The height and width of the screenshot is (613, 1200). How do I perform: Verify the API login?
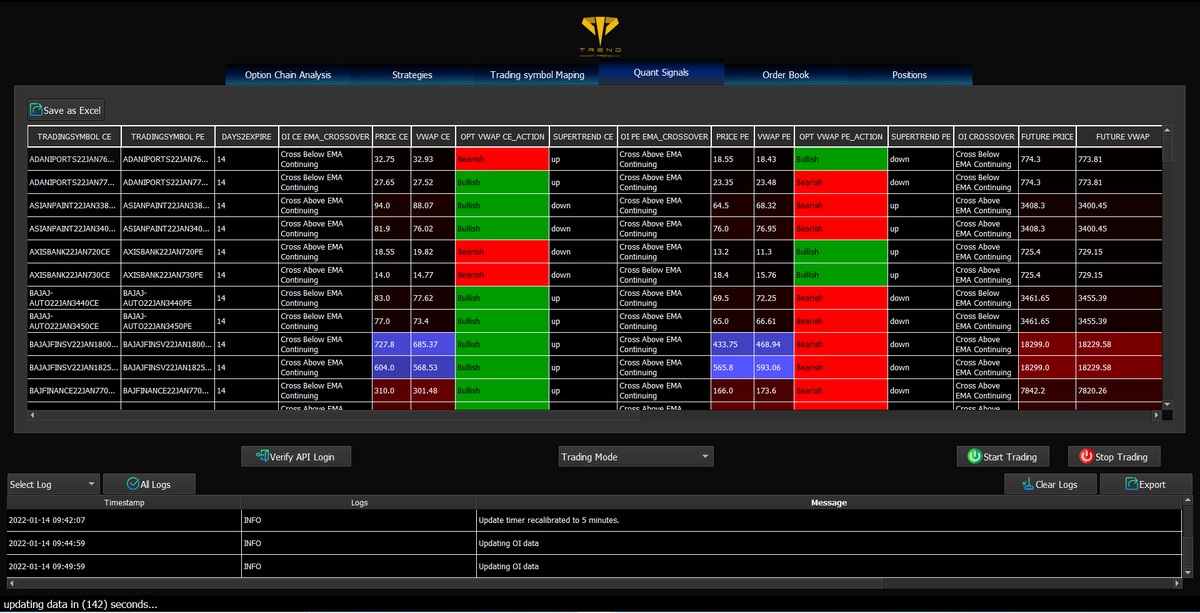pos(296,457)
